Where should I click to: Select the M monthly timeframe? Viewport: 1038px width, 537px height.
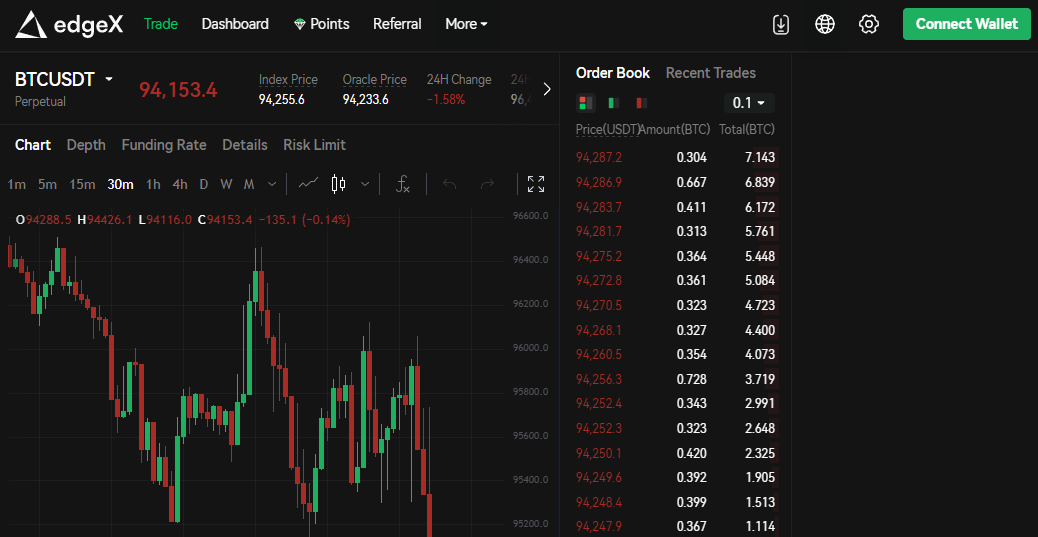[249, 184]
